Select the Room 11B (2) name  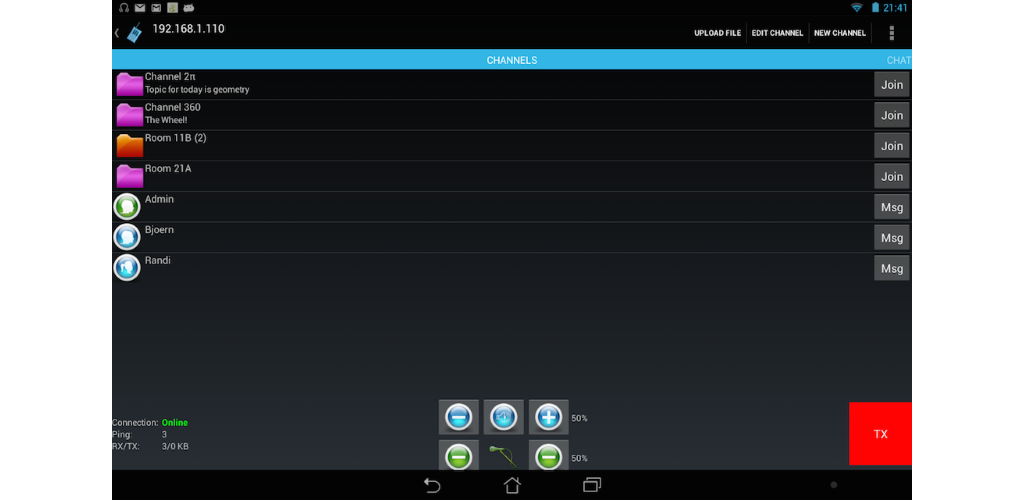(x=176, y=138)
